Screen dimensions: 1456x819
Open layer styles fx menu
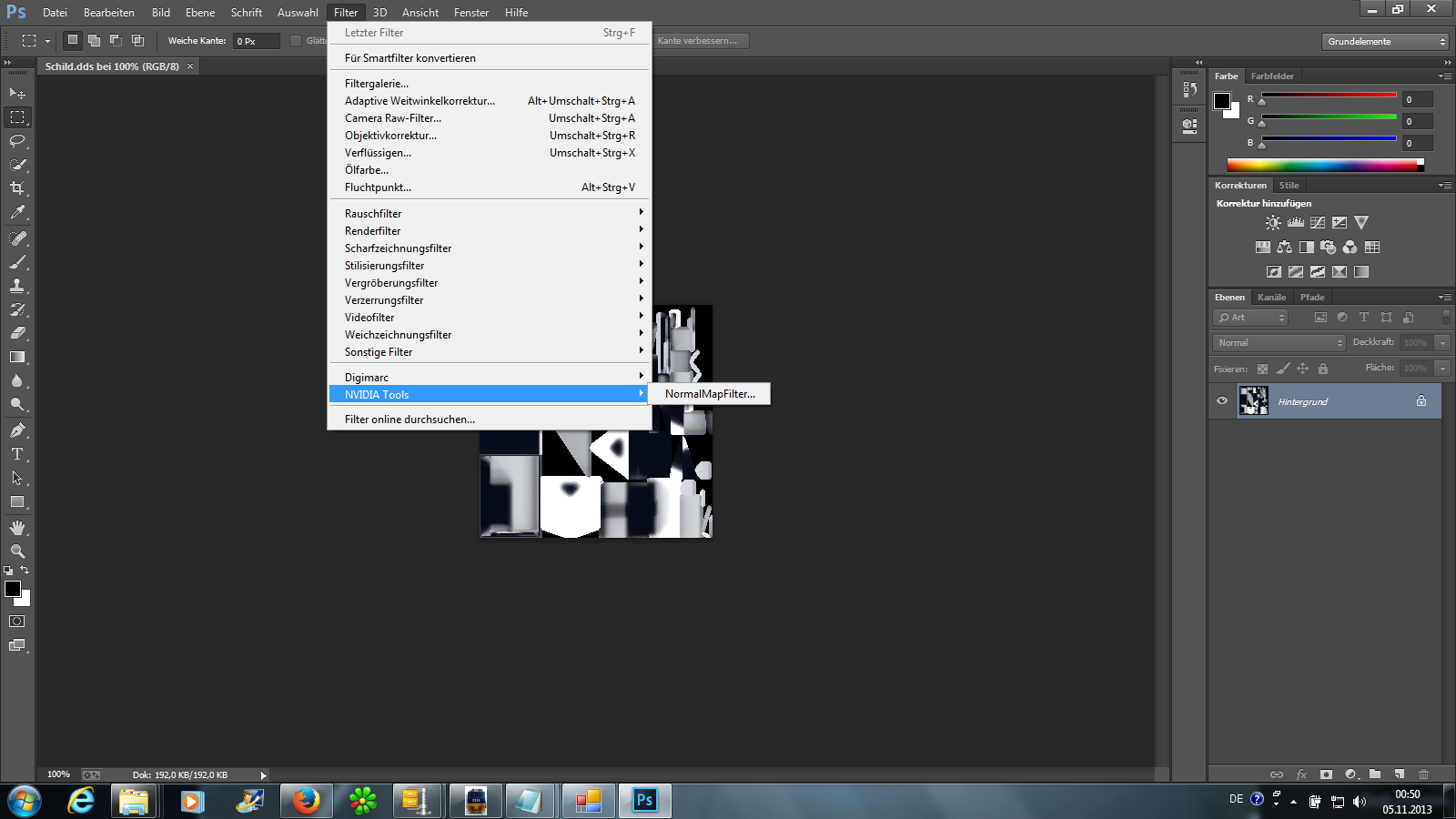[x=1301, y=774]
